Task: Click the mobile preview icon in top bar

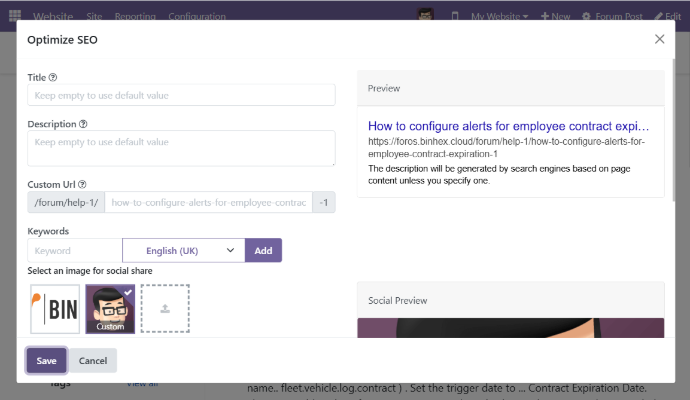Action: tap(455, 17)
